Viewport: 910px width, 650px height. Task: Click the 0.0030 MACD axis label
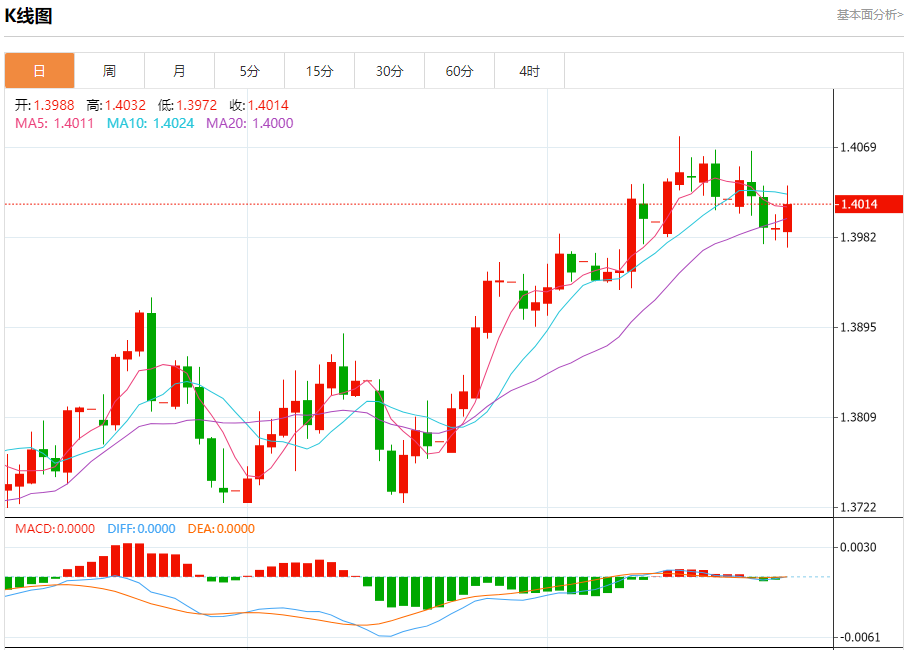point(858,547)
